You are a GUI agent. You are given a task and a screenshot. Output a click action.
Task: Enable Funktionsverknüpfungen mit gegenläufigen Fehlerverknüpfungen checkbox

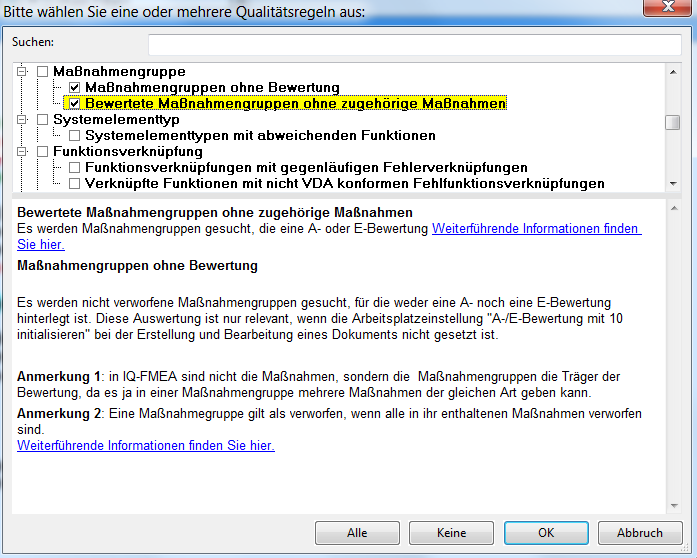click(74, 167)
